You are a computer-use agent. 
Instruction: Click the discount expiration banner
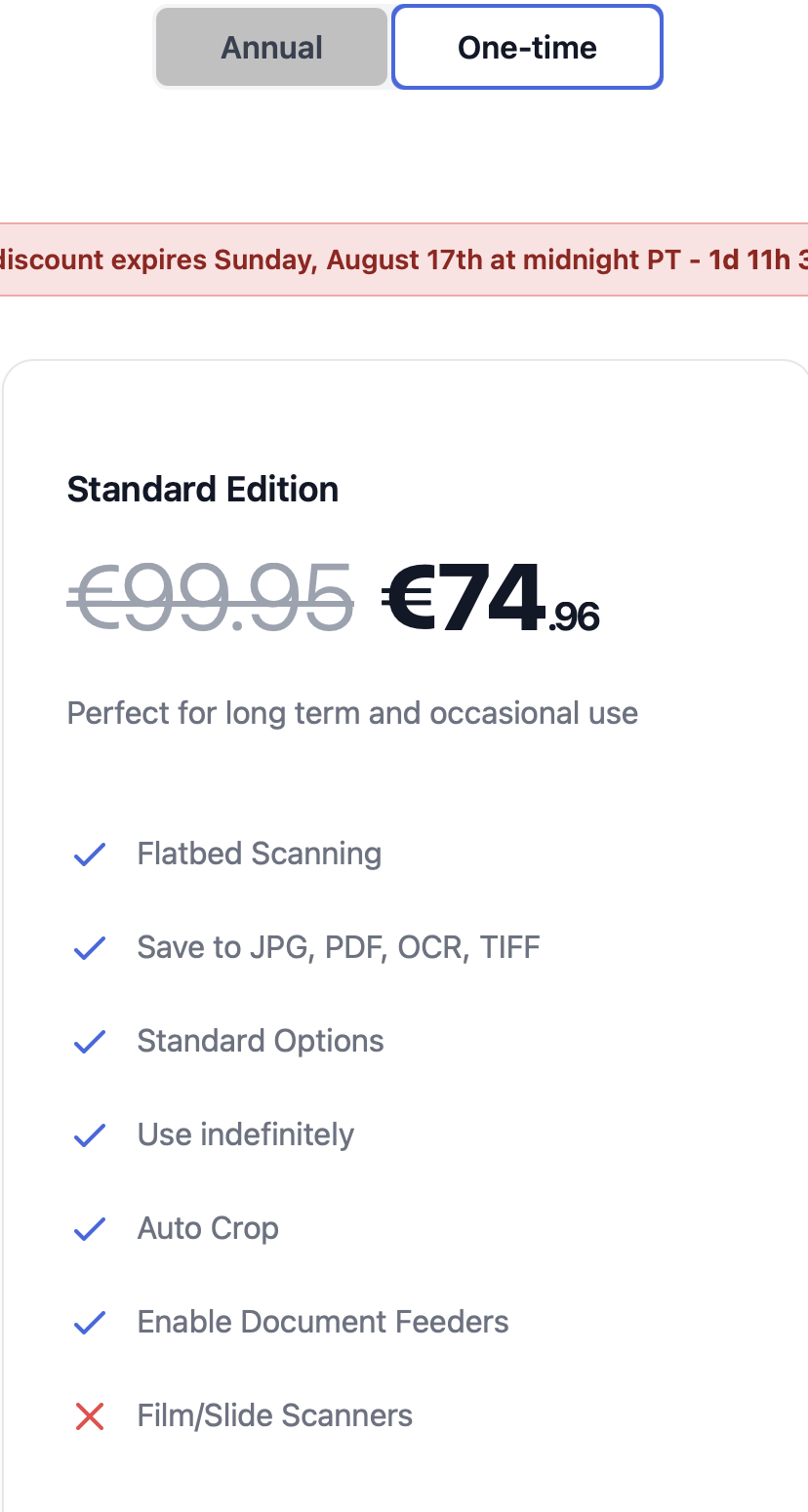tap(404, 259)
